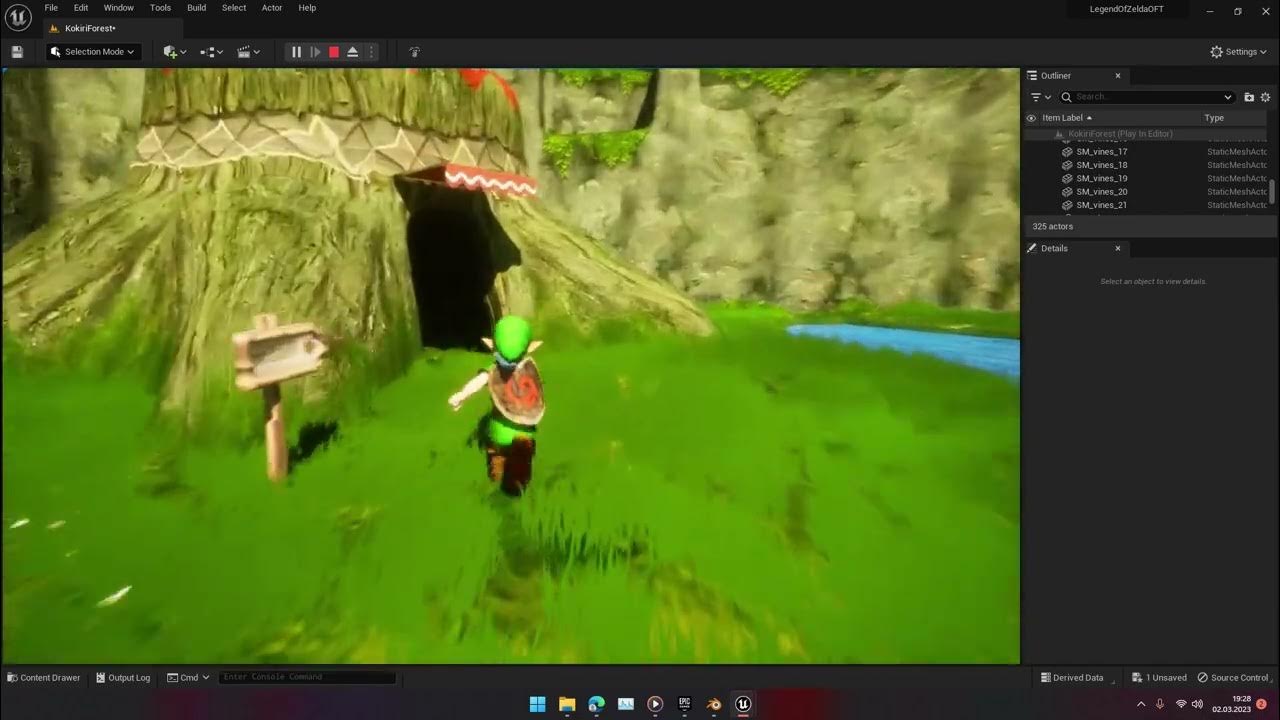Click the SM_vines_21 static mesh icon

click(1067, 205)
